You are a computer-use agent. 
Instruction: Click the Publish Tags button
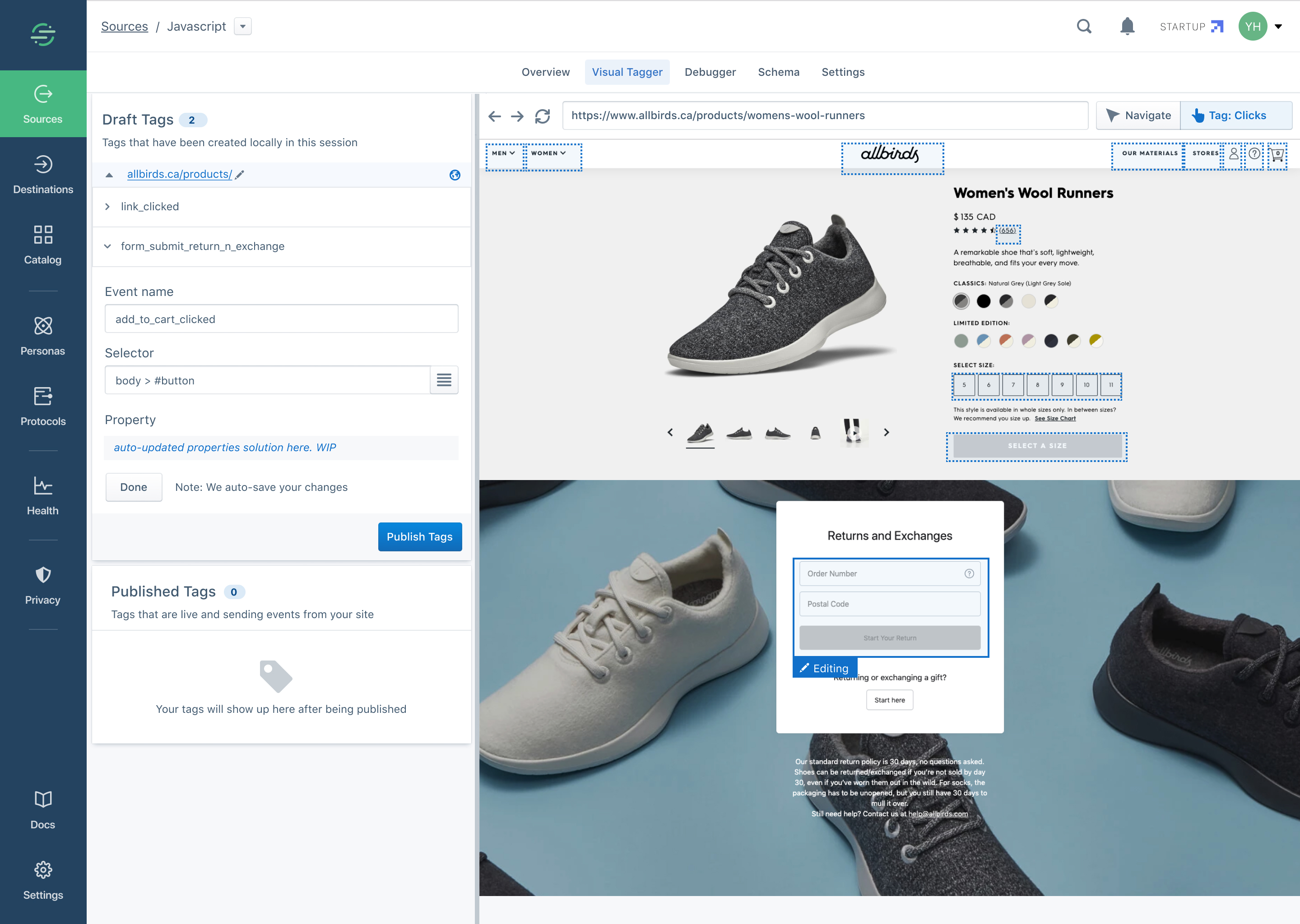click(x=419, y=536)
